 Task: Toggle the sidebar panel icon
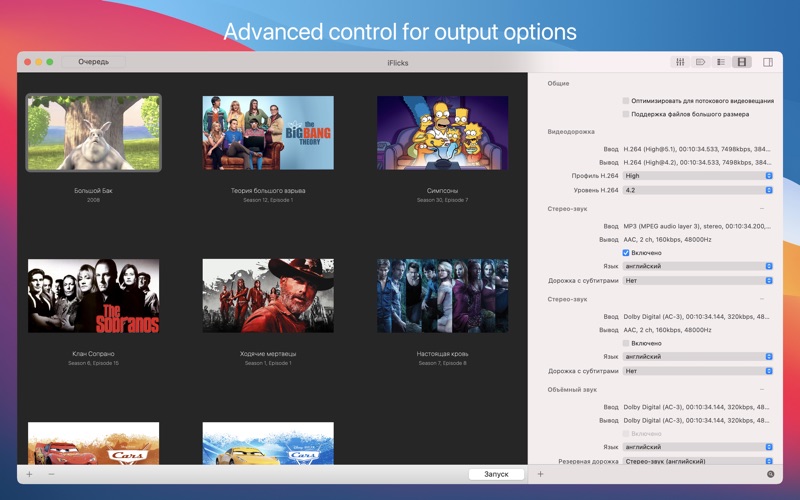coord(768,62)
